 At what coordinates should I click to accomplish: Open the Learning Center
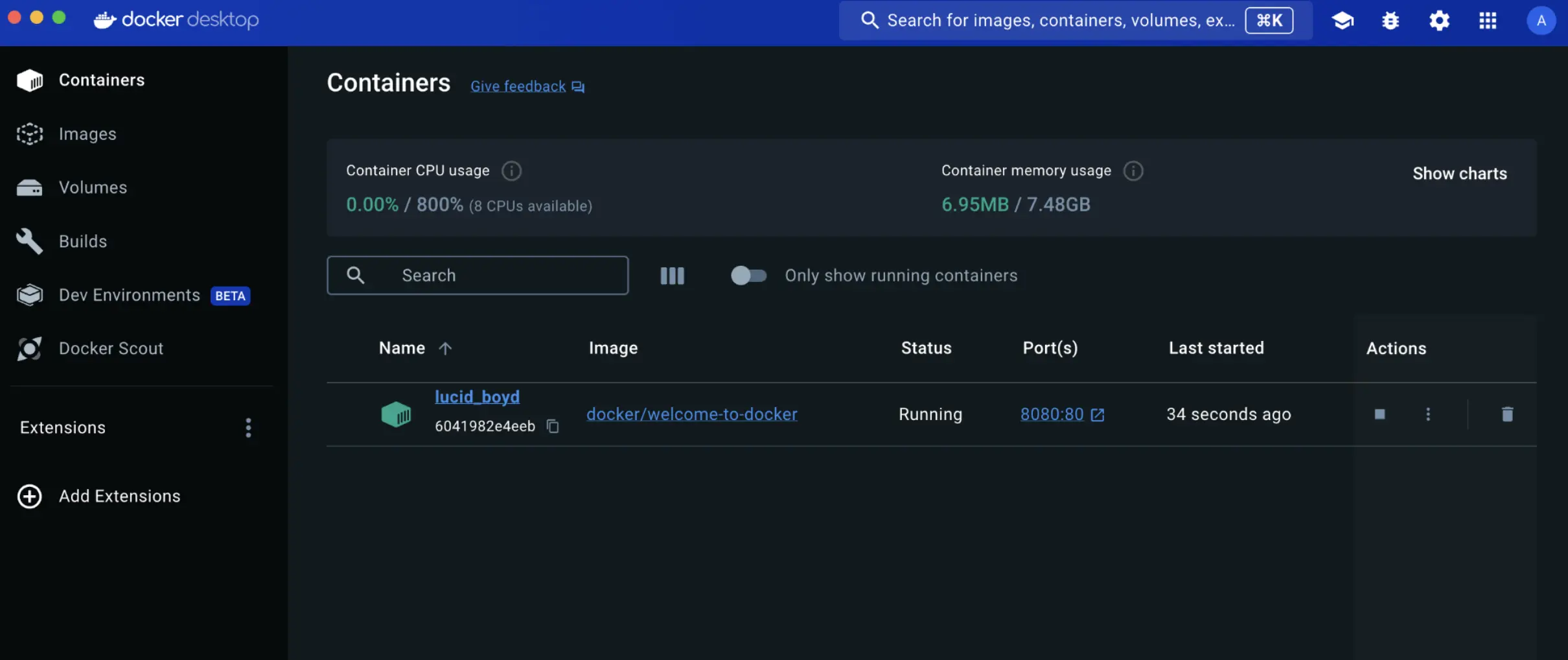[x=1343, y=20]
